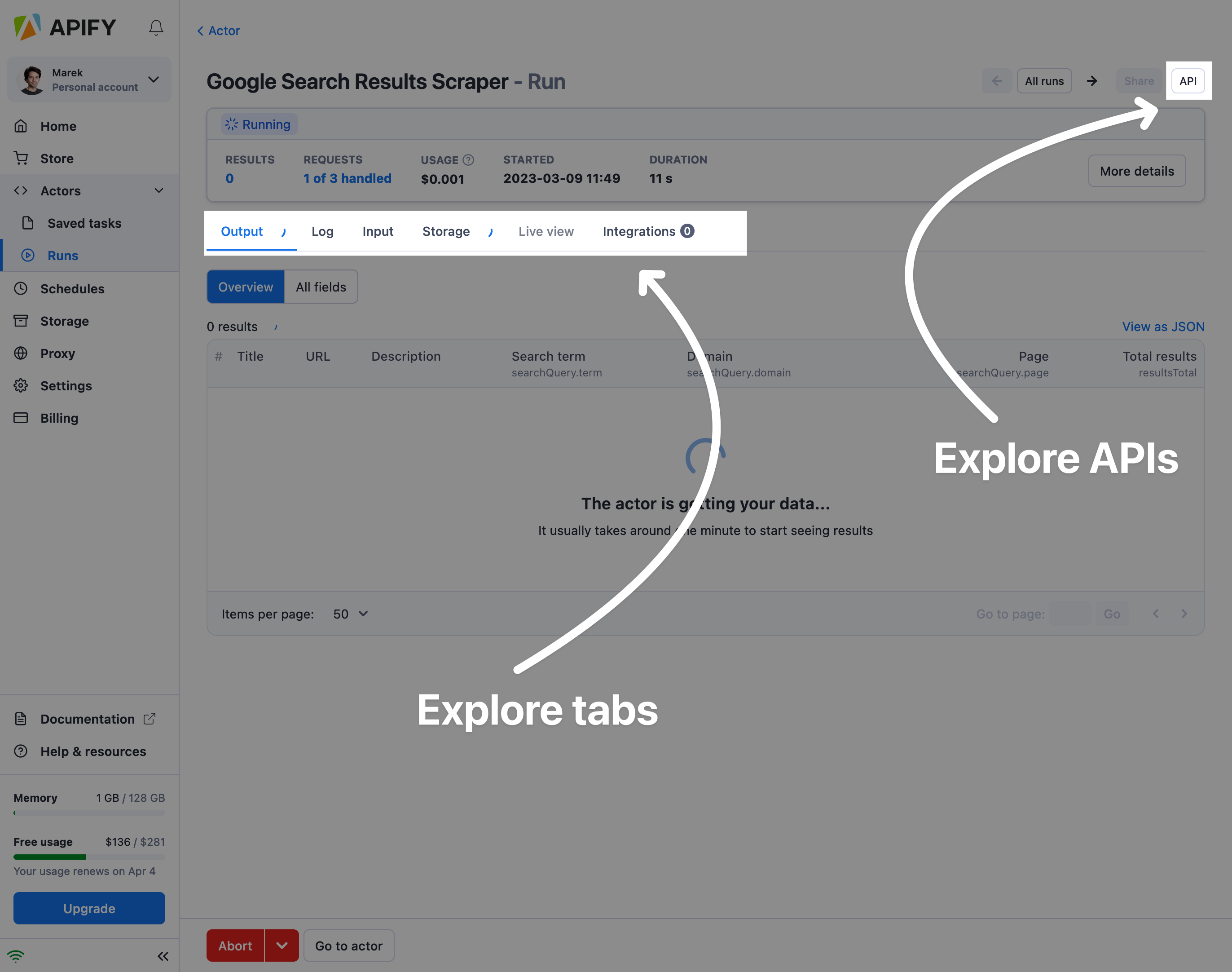Open the Abort options dropdown arrow
The width and height of the screenshot is (1232, 972).
tap(282, 946)
